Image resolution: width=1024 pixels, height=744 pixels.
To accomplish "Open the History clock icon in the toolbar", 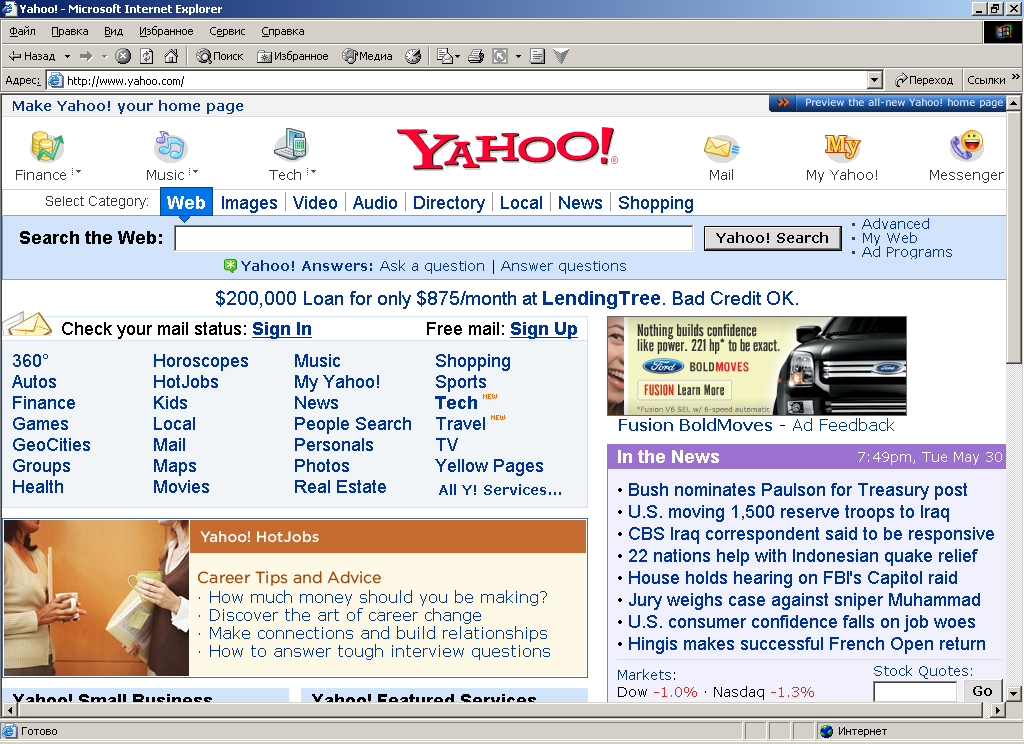I will pos(413,56).
